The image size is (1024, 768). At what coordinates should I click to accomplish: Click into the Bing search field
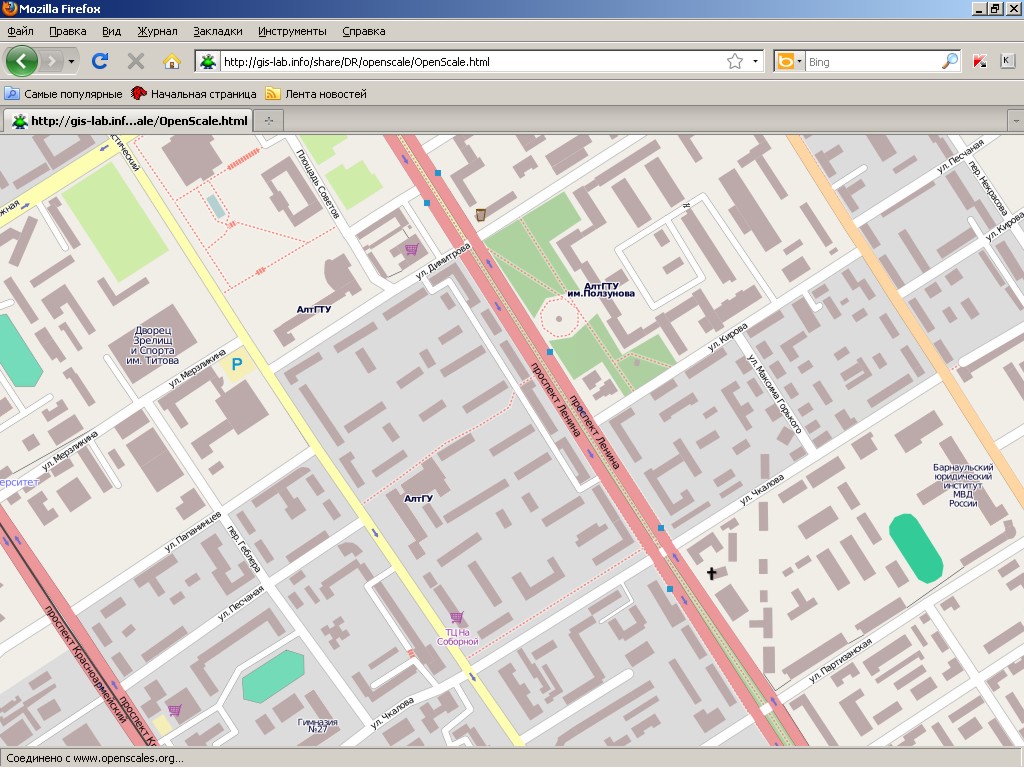[x=870, y=61]
